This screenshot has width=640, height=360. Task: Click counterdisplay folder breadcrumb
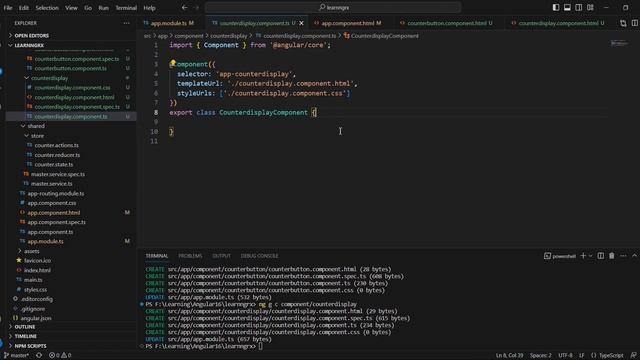[x=228, y=36]
